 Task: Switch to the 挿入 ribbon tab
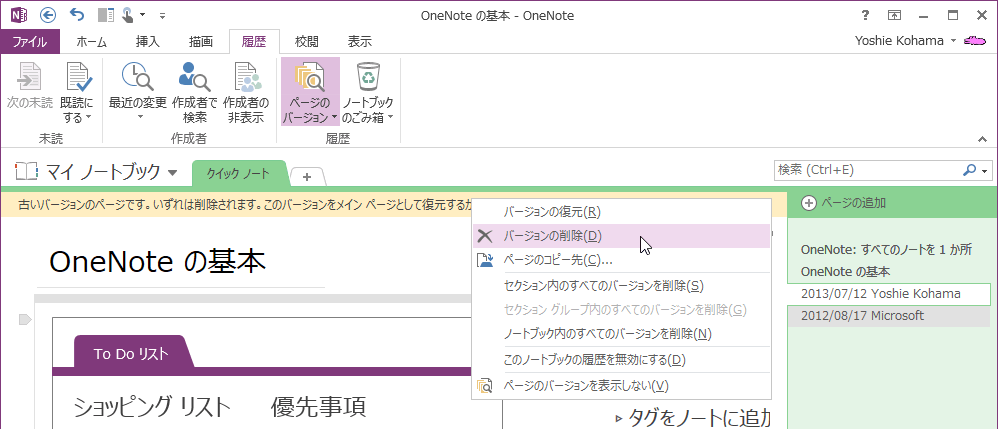148,42
